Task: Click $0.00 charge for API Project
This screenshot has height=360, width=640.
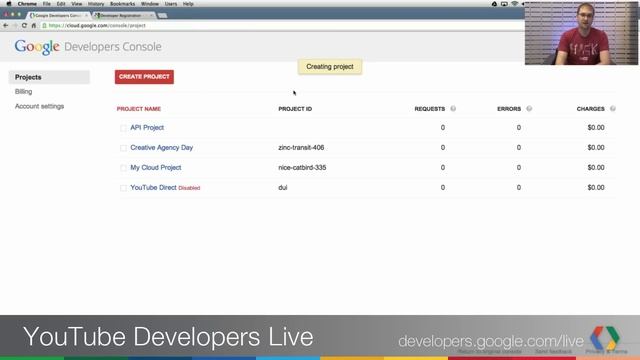Action: [596, 127]
